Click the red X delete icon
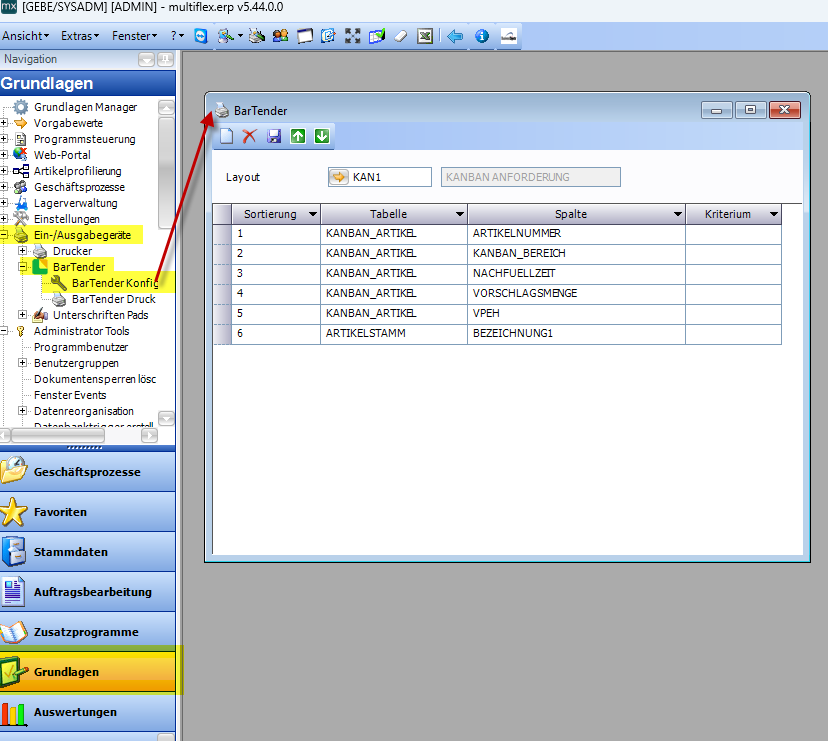Screen dimensions: 828x741 [250, 136]
